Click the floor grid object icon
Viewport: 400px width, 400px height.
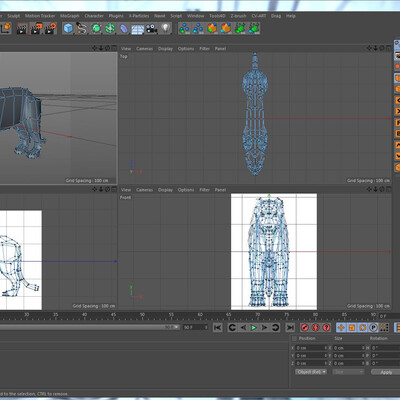coord(137,29)
